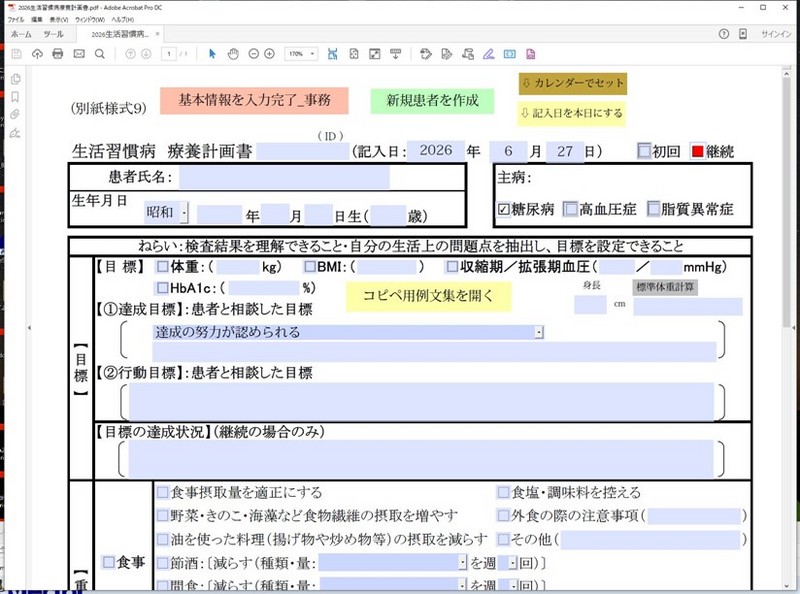Open the find text magnifier icon
The height and width of the screenshot is (594, 800).
click(100, 54)
